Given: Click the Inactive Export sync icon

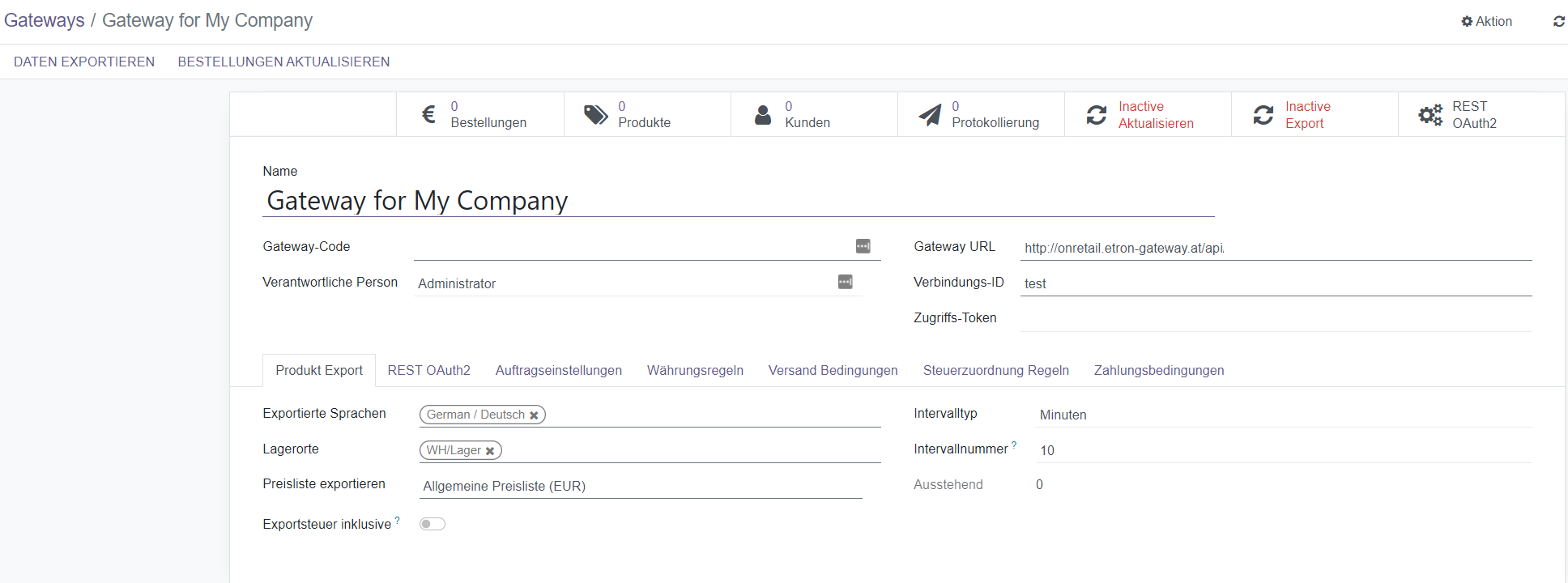Looking at the screenshot, I should [x=1263, y=115].
